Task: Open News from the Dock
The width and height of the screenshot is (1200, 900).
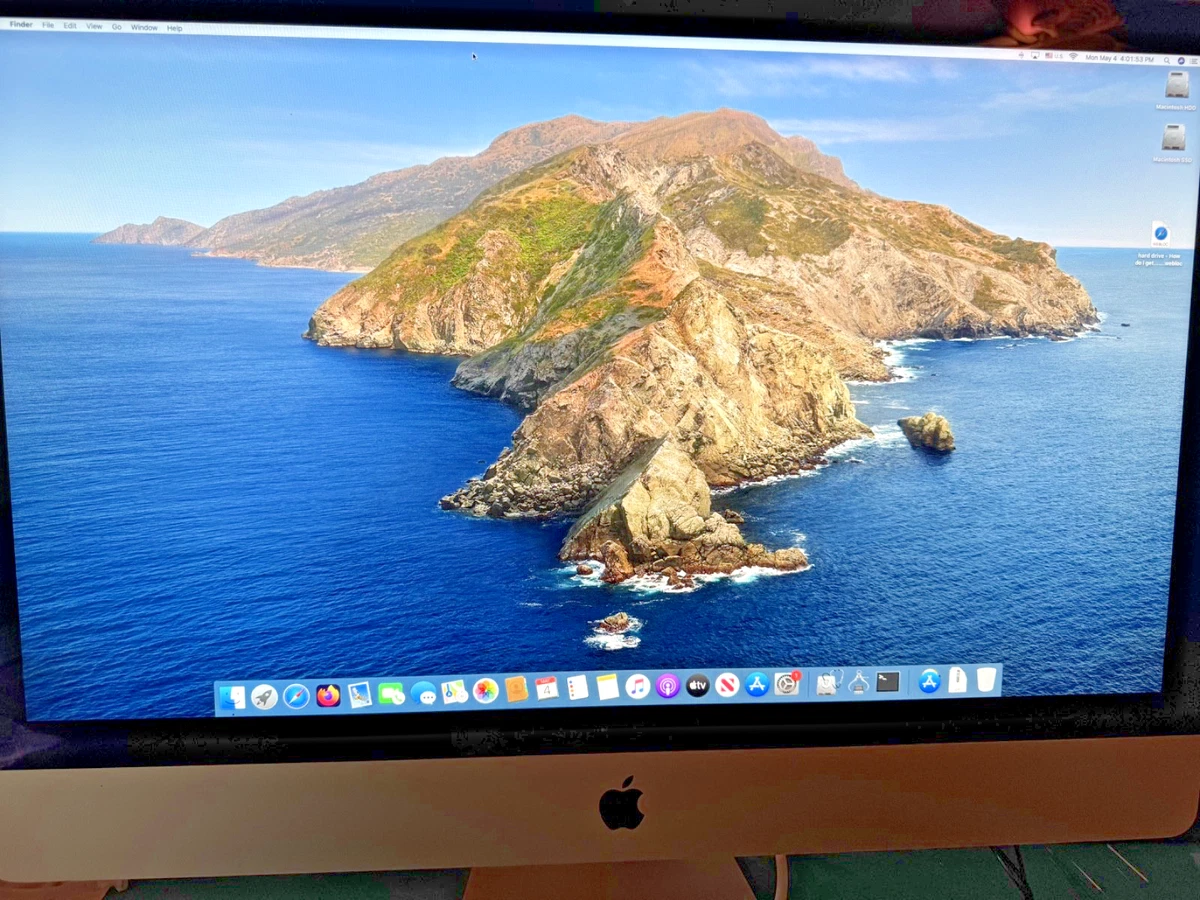Action: 727,684
